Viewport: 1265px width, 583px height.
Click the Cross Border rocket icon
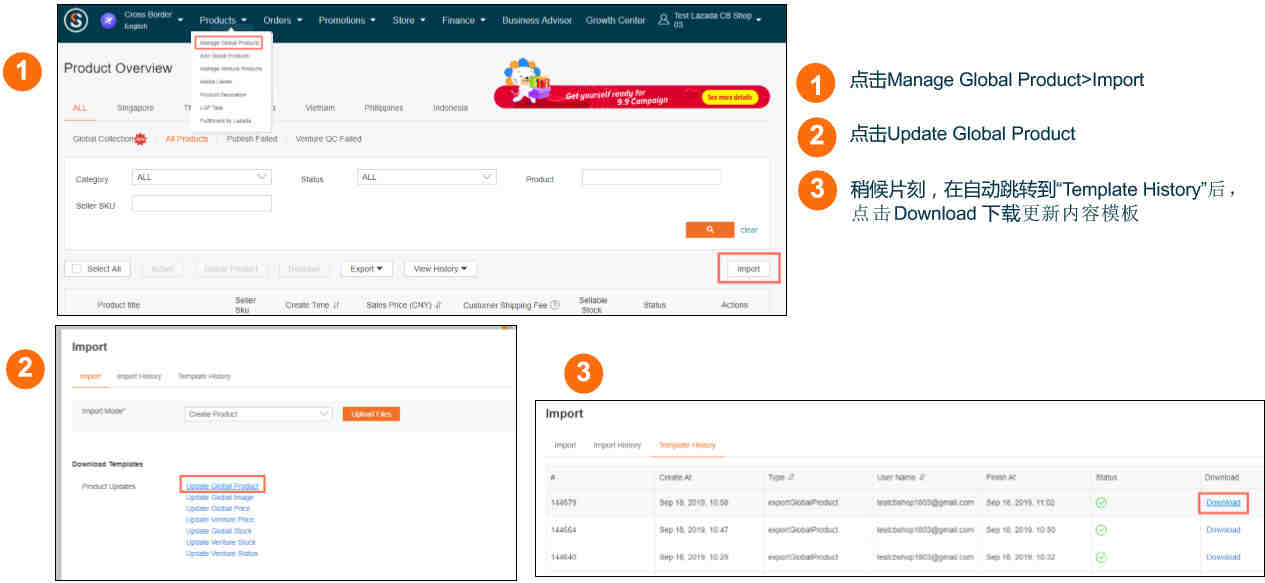coord(108,21)
